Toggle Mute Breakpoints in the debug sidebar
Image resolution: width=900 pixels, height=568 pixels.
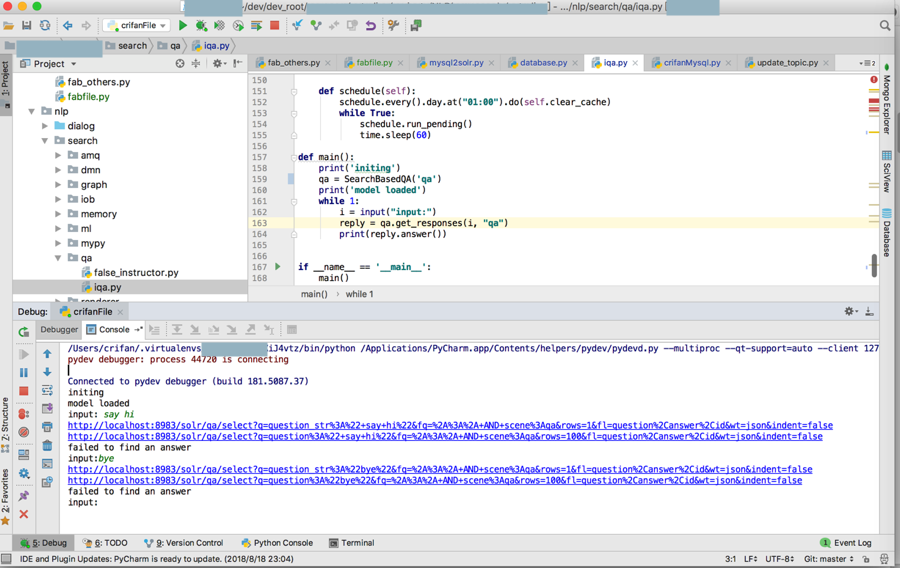pos(24,433)
